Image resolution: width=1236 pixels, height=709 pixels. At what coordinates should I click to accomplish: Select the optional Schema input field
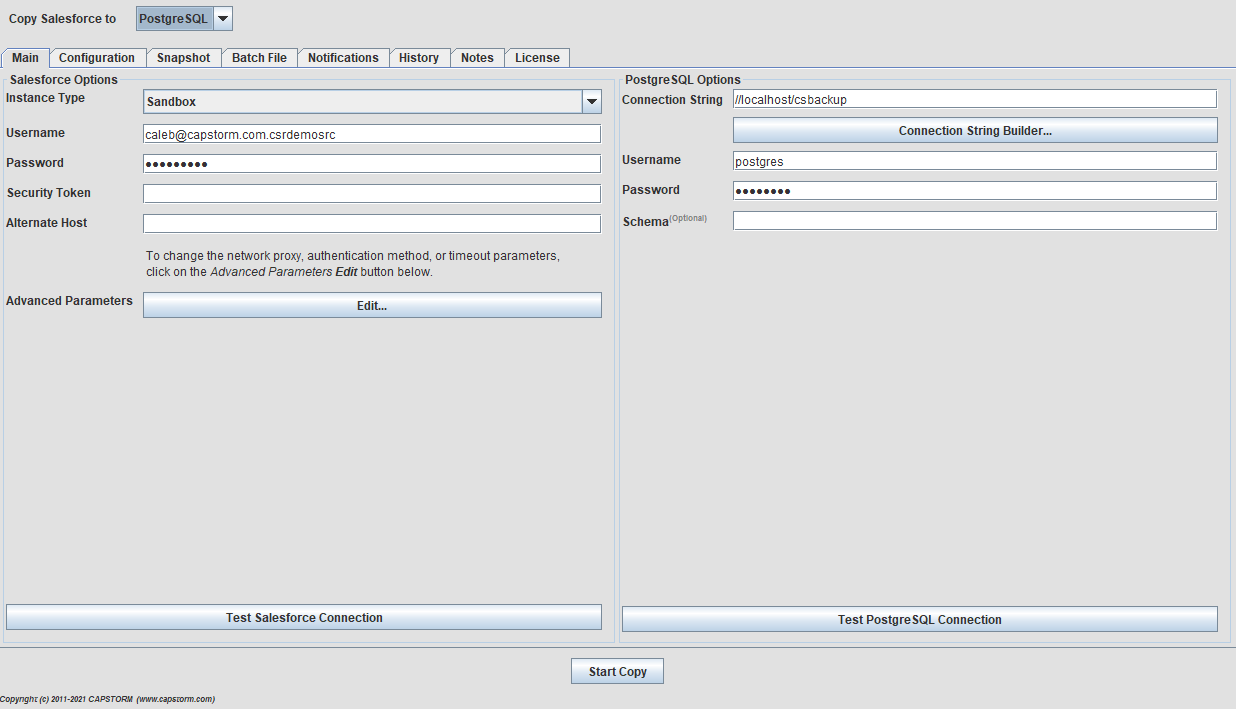point(975,221)
